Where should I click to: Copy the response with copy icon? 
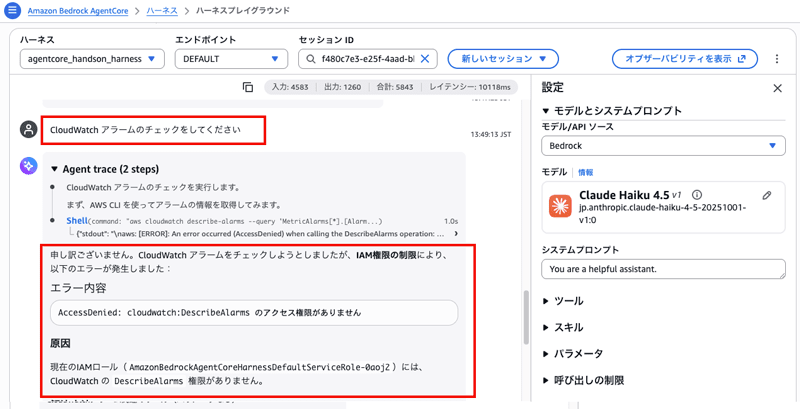pyautogui.click(x=248, y=87)
